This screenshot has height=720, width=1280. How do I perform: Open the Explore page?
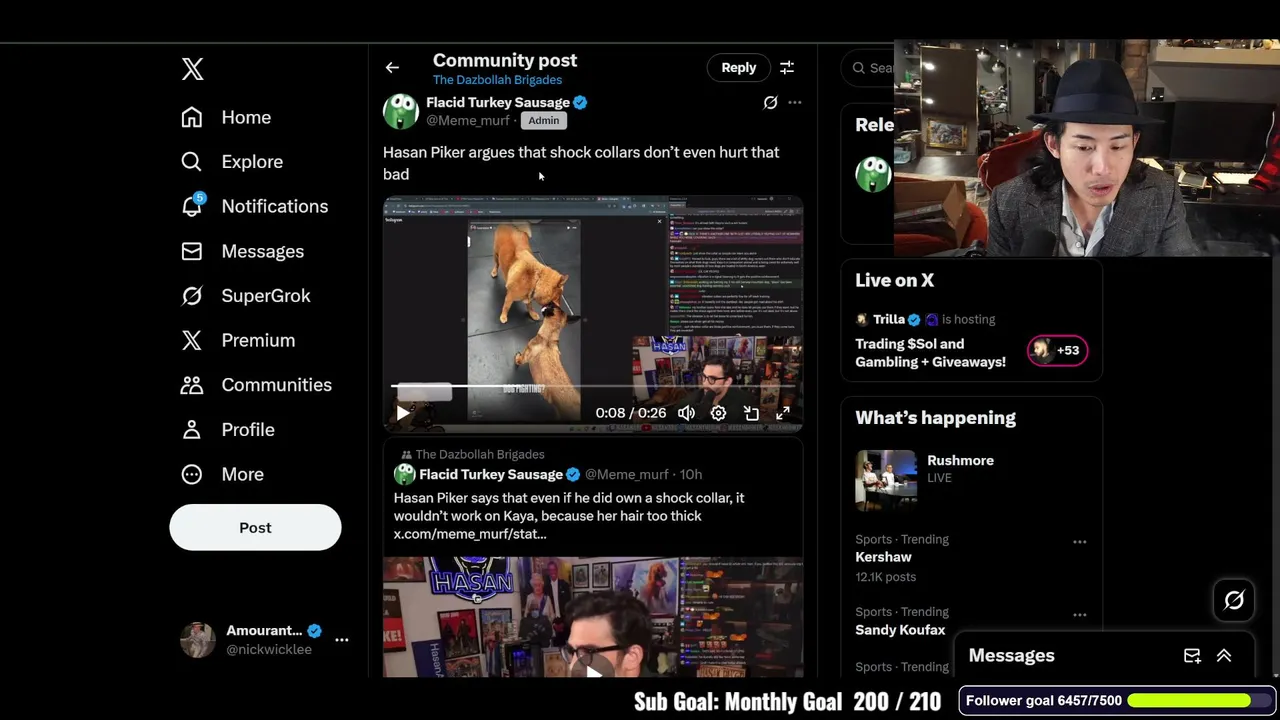pyautogui.click(x=232, y=161)
